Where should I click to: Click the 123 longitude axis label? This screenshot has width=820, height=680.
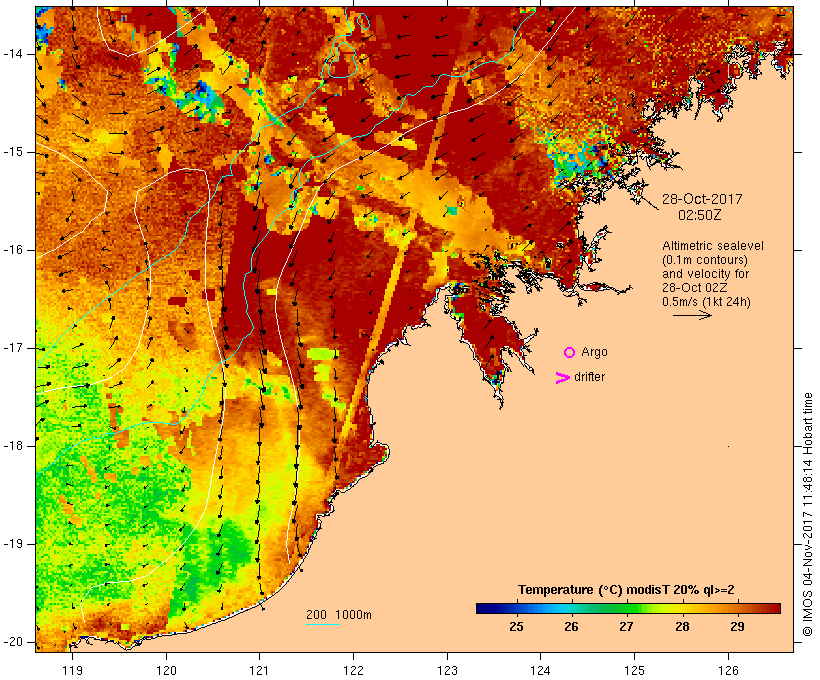click(x=447, y=670)
